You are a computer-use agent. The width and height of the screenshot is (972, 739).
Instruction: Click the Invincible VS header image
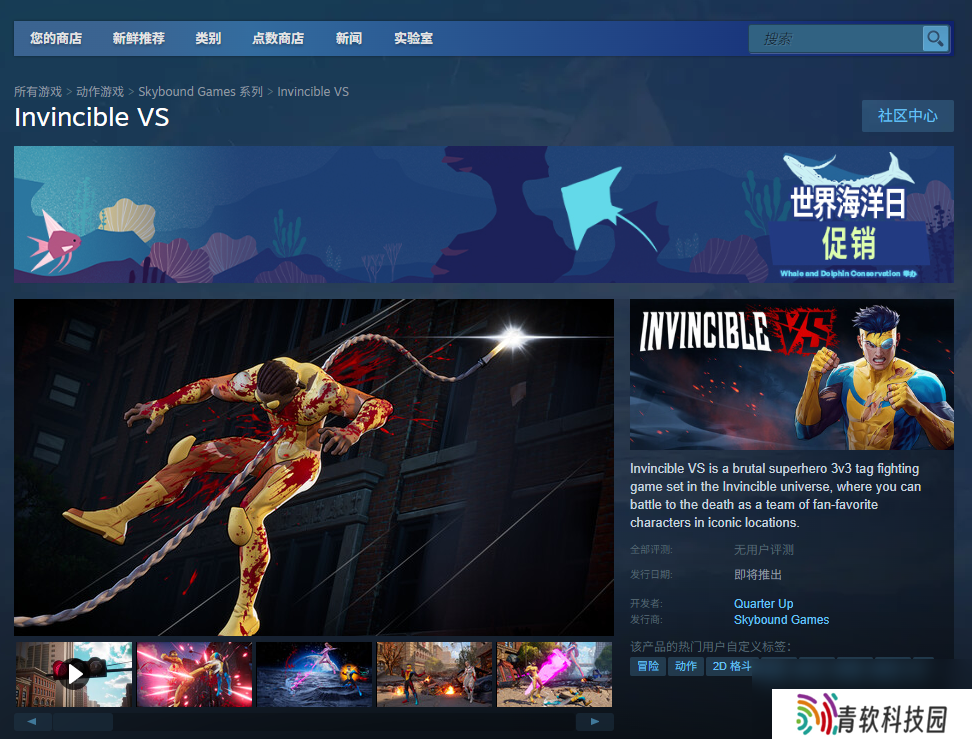792,374
